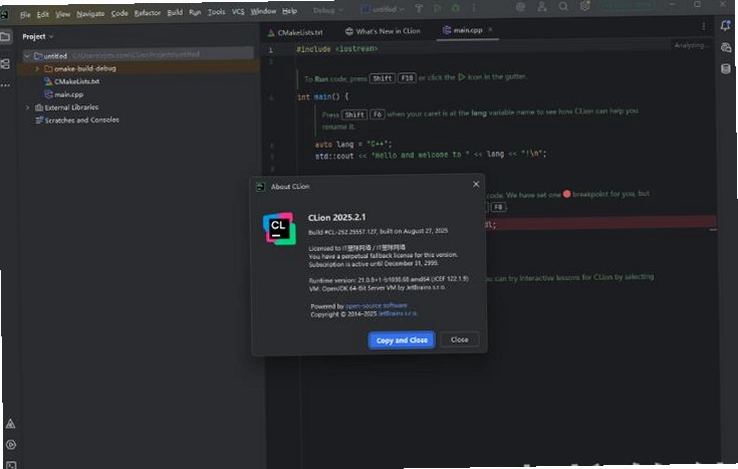Open the Structure tool window icon
This screenshot has height=469, width=738.
click(x=5, y=63)
